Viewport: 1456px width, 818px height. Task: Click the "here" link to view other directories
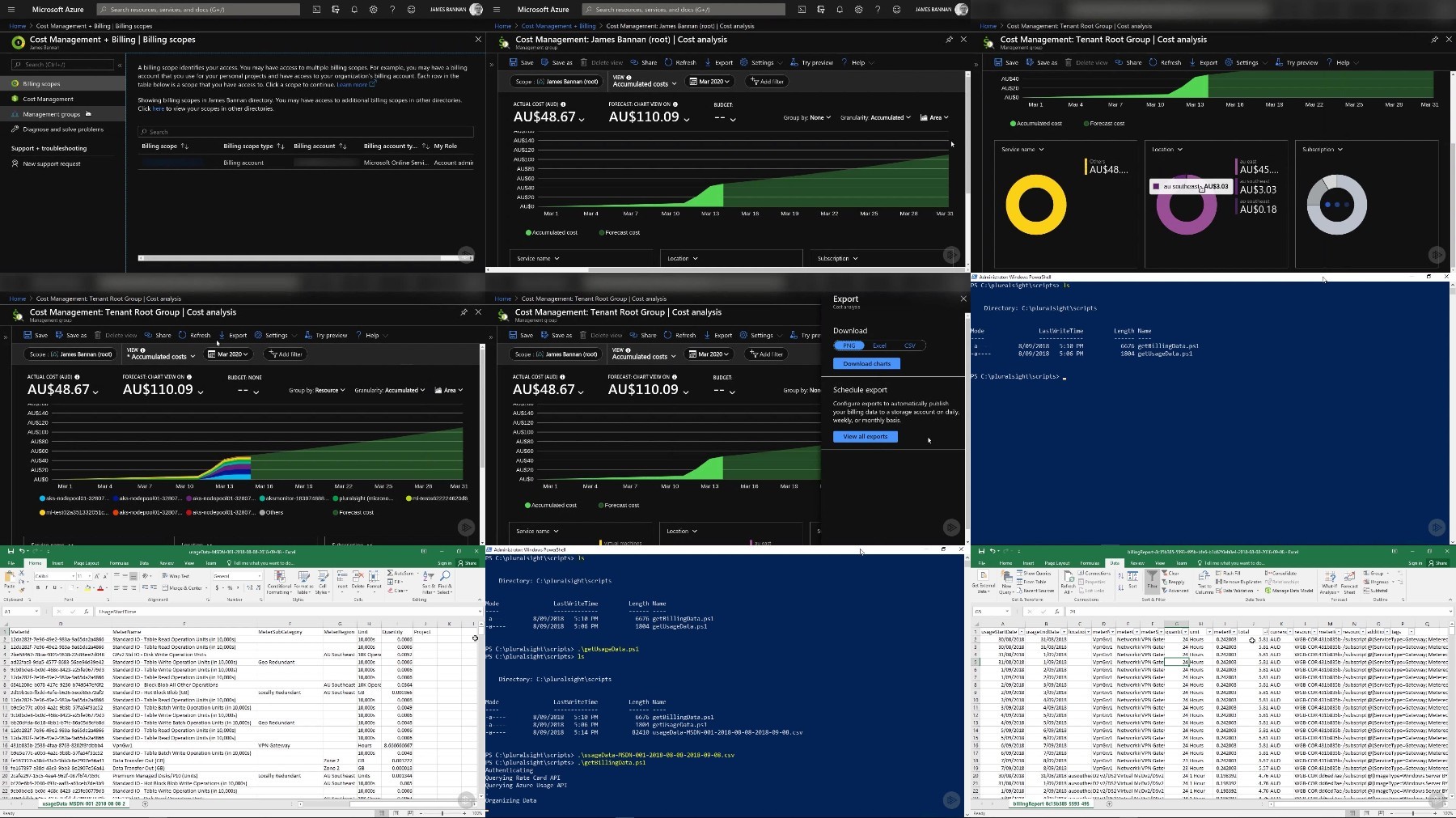[159, 108]
